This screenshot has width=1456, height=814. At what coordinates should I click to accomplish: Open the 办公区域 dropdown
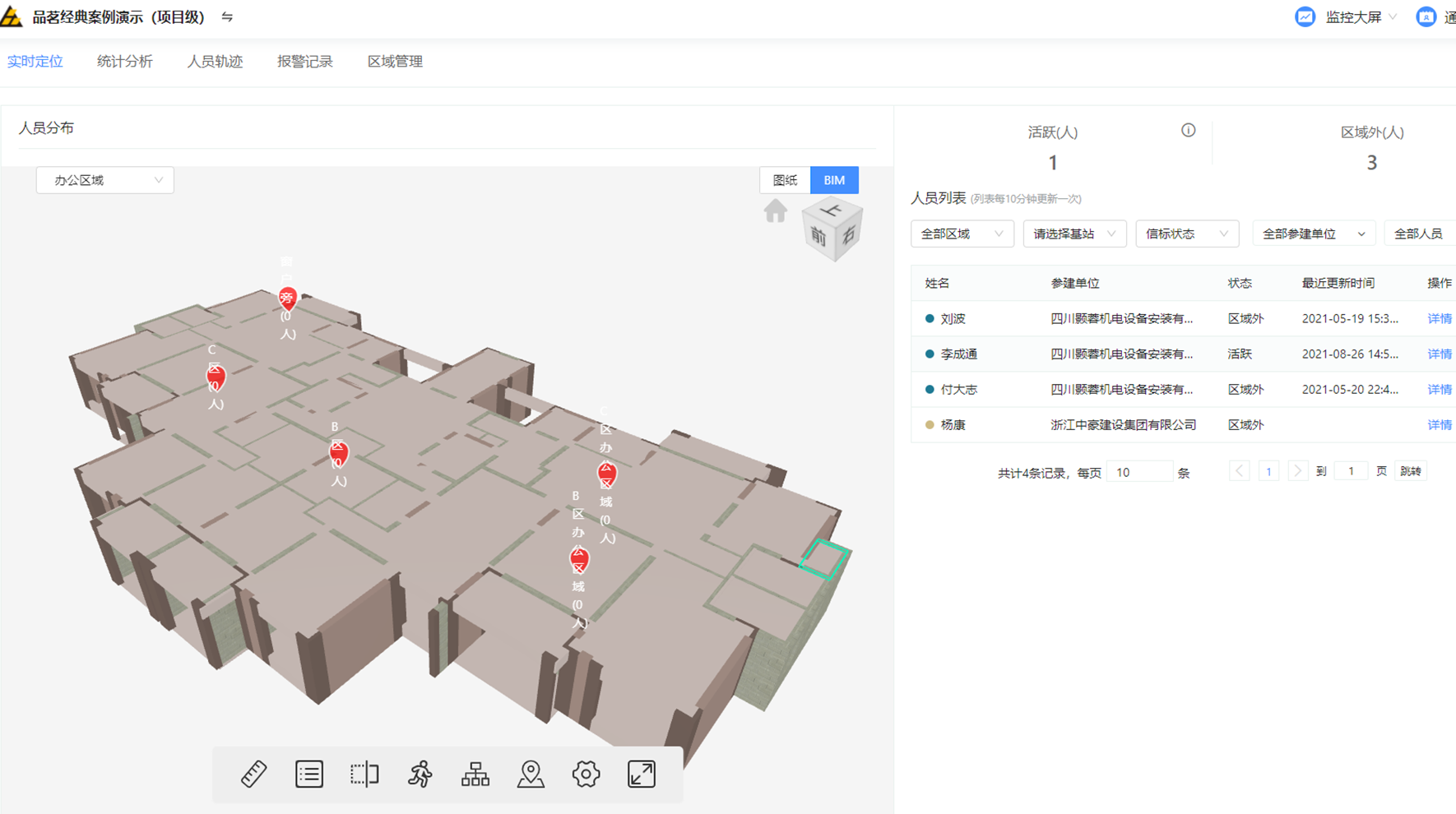pos(105,180)
